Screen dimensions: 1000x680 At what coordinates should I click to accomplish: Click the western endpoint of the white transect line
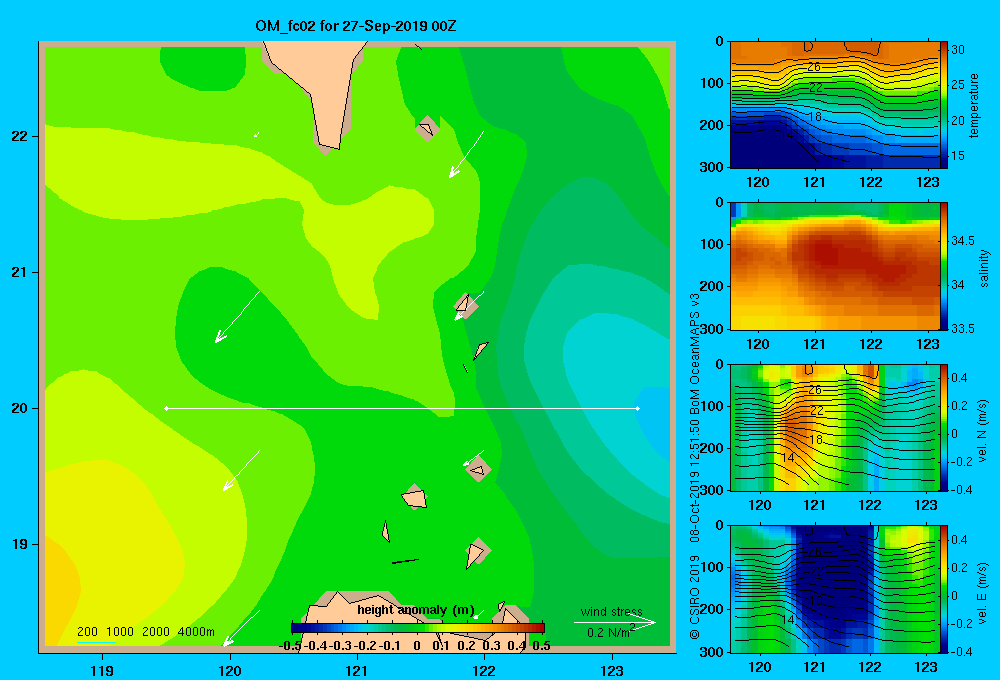tap(166, 408)
